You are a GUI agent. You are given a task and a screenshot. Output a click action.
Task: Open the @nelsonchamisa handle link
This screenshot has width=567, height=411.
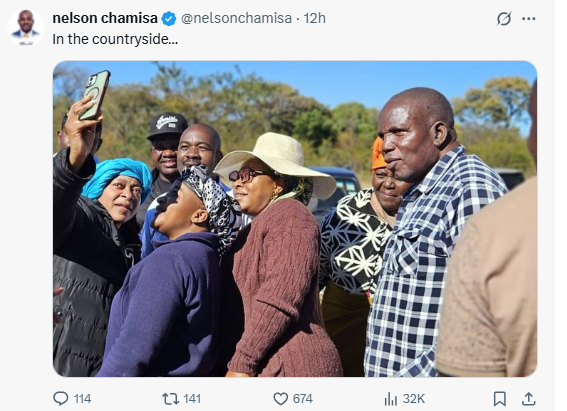(236, 18)
